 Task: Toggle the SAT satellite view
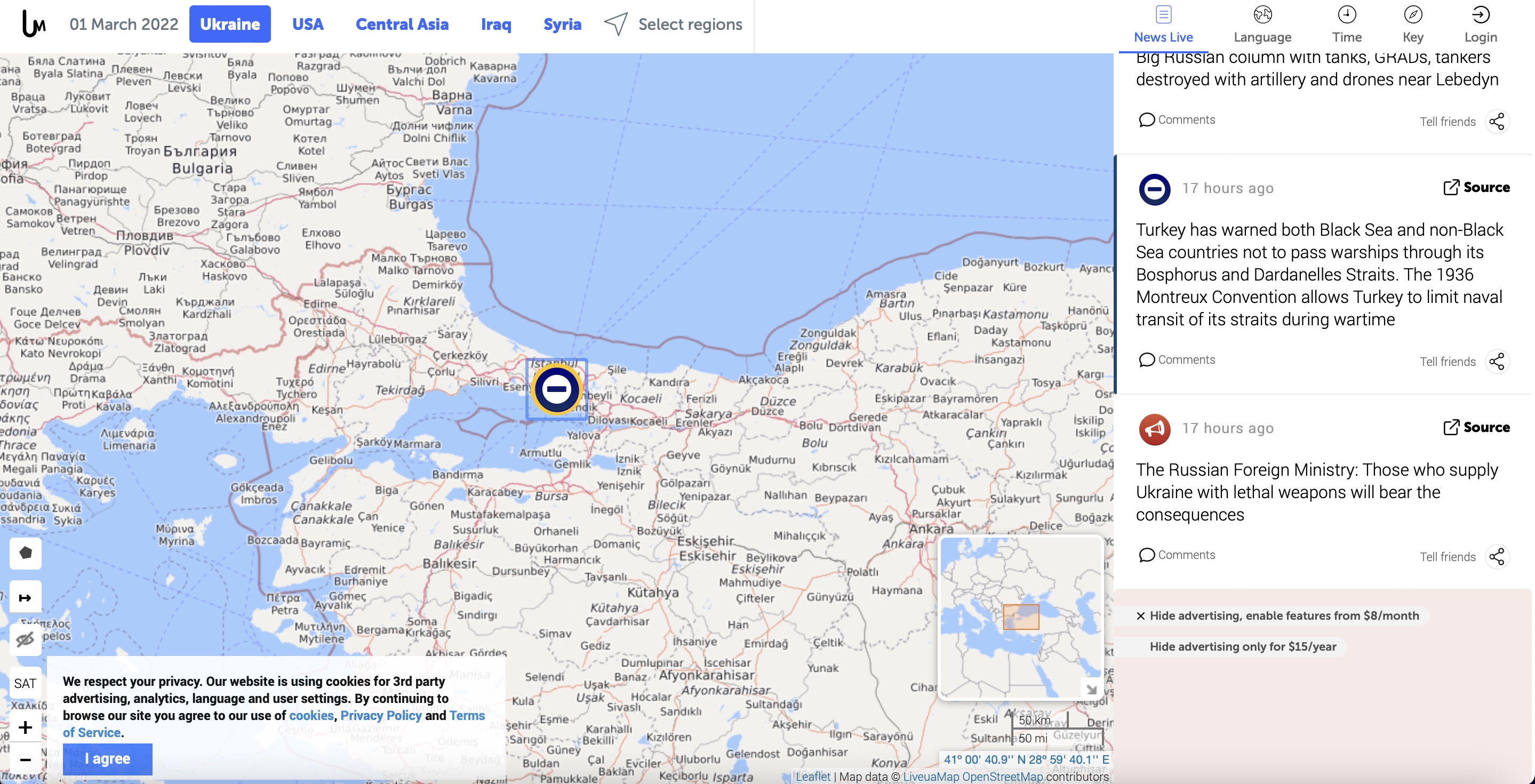26,683
